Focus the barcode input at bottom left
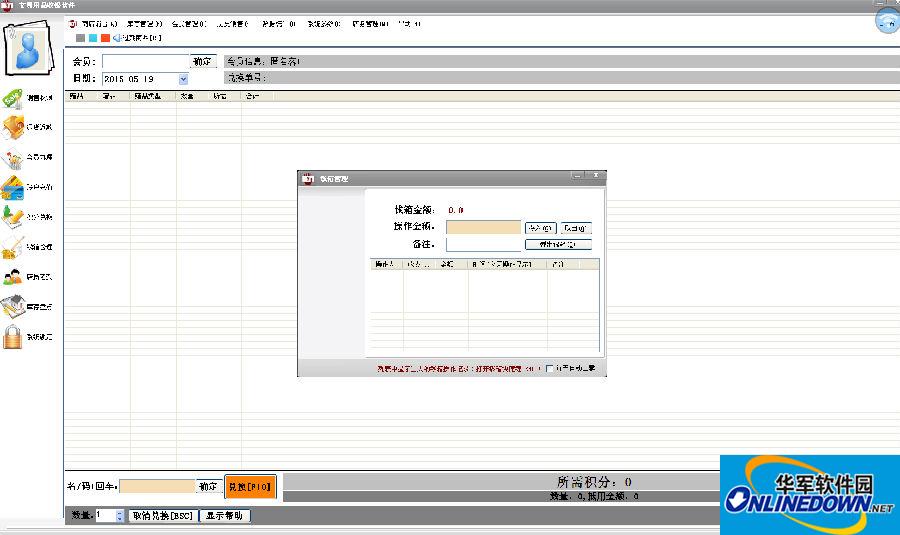The height and width of the screenshot is (535, 900). (x=157, y=486)
